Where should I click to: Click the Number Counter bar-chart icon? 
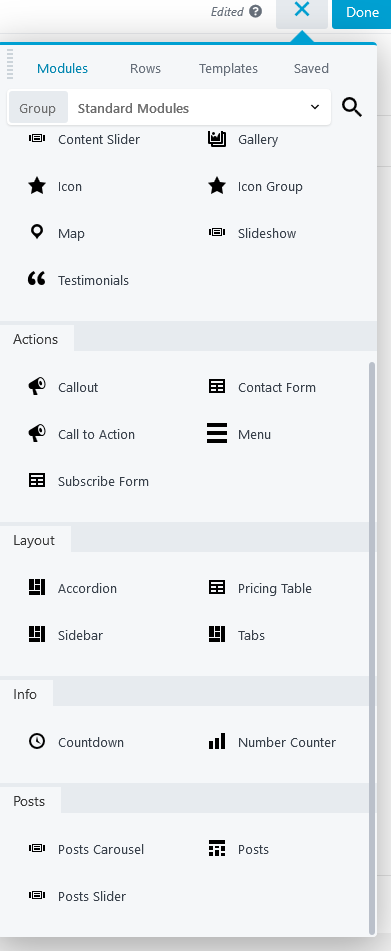216,741
